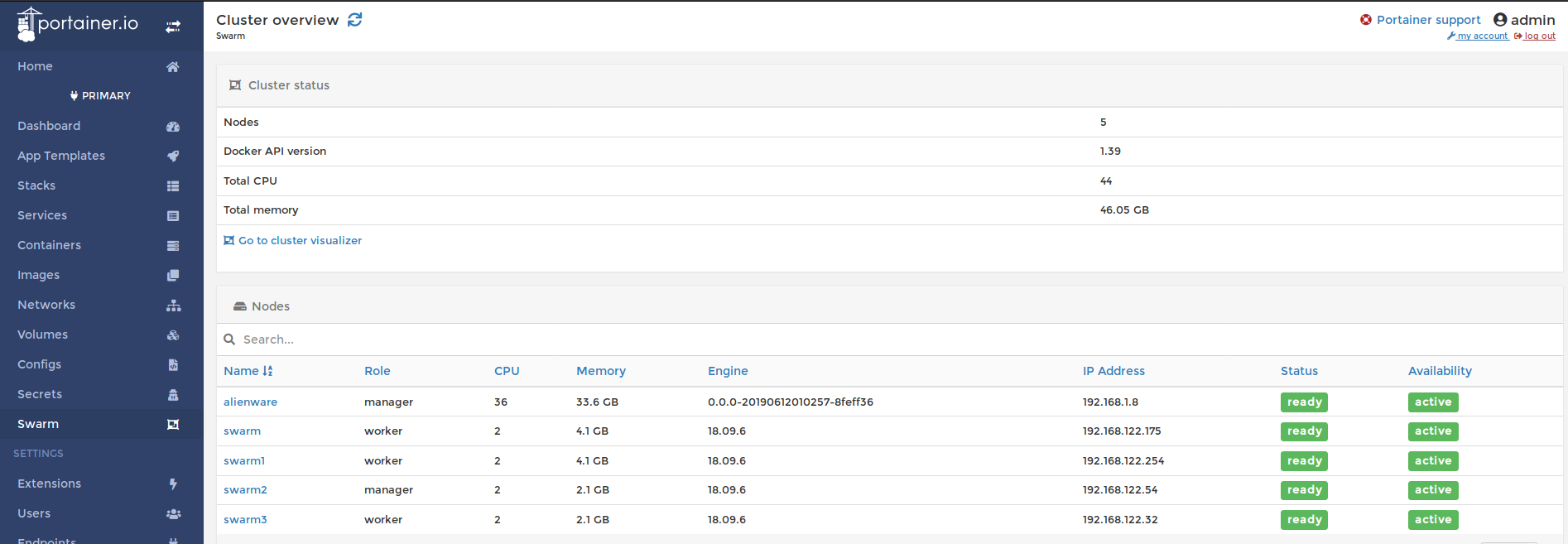This screenshot has height=544, width=1568.
Task: Open the Volumes menu item
Action: tap(42, 335)
